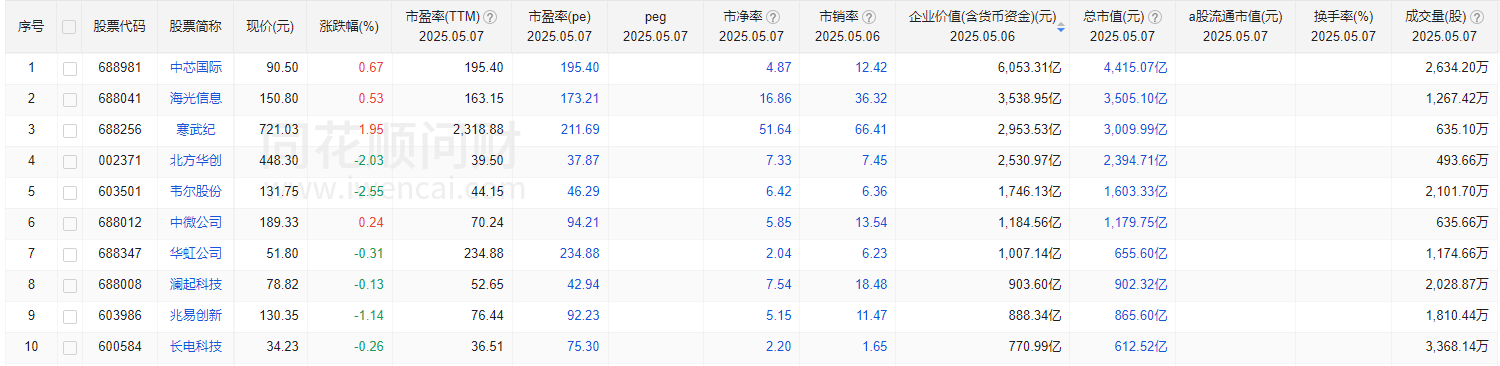Sort by 涨跌幅(%) column header
1500x366 pixels.
[x=349, y=27]
